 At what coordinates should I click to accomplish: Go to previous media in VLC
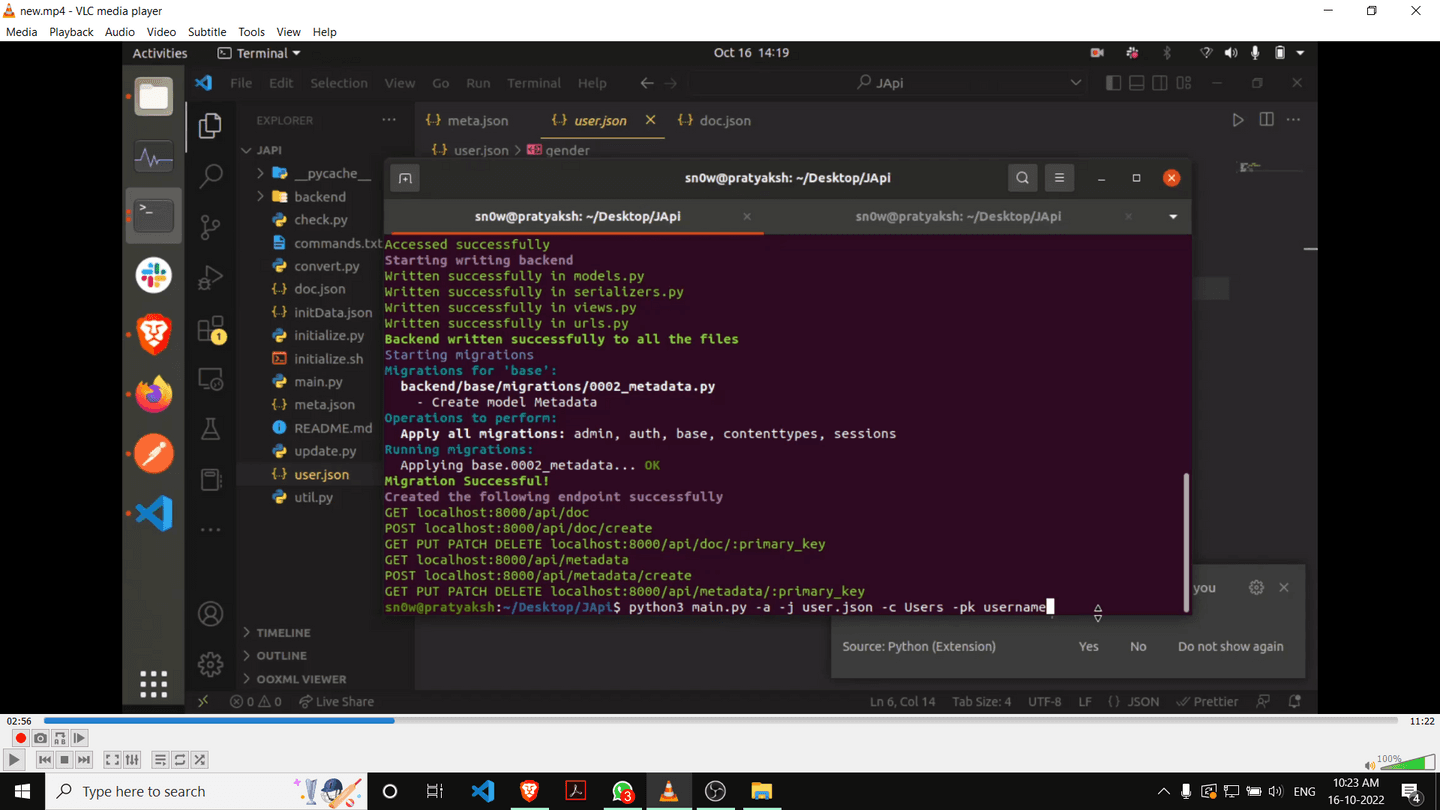(x=44, y=760)
